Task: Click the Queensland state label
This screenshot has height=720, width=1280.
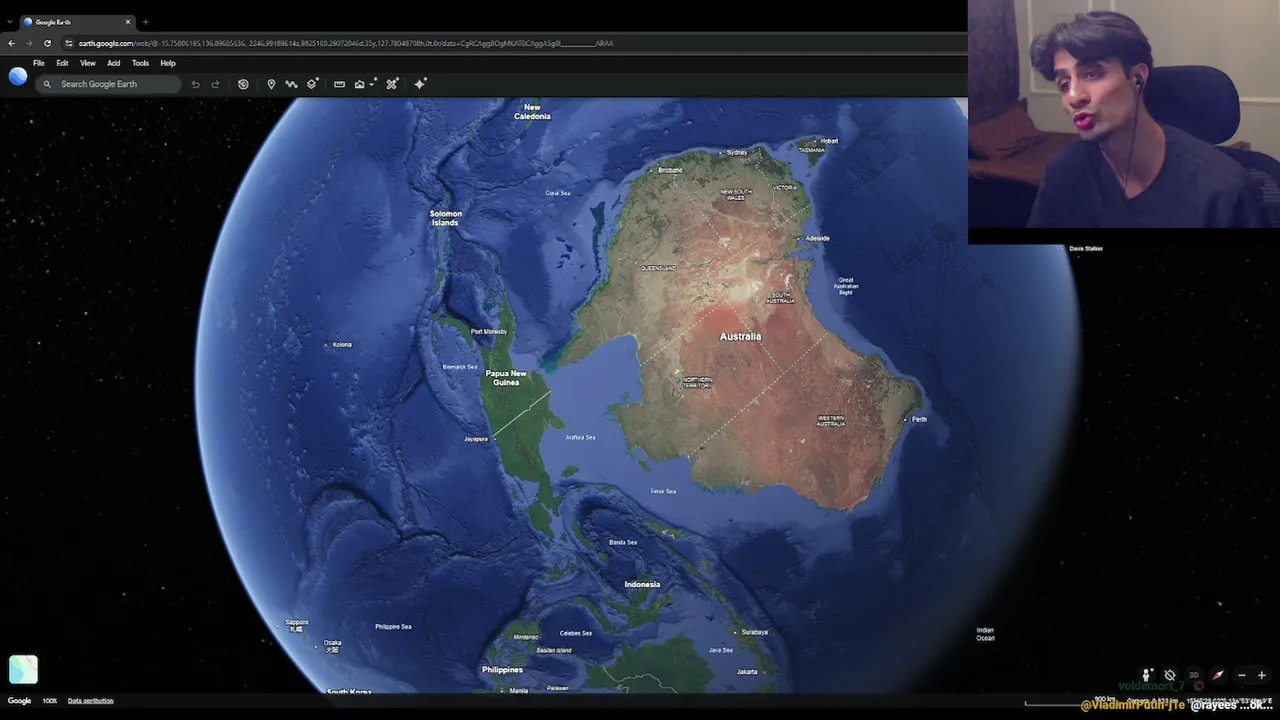Action: [658, 268]
